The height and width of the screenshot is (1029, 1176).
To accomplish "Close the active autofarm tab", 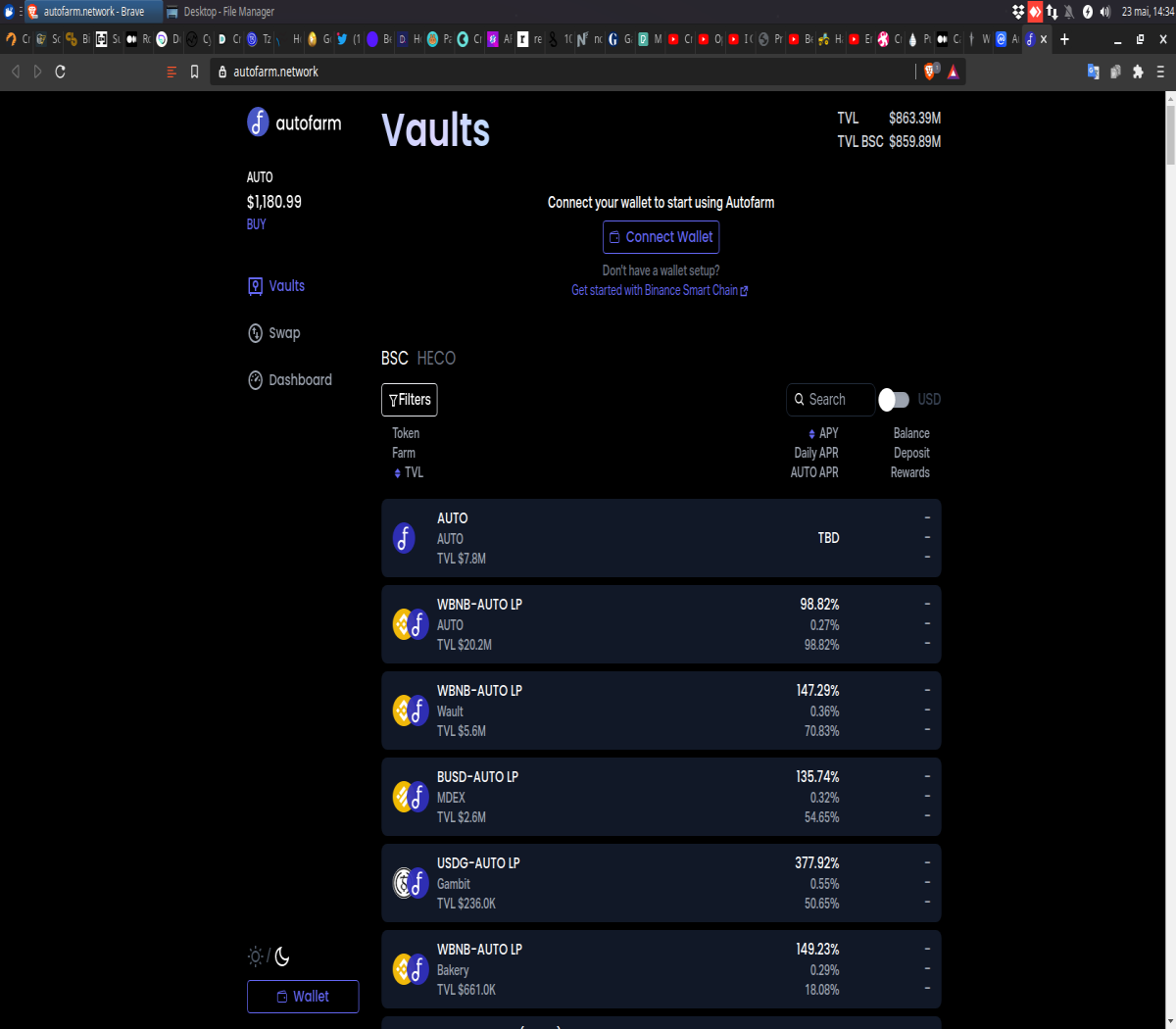I will (x=1044, y=39).
